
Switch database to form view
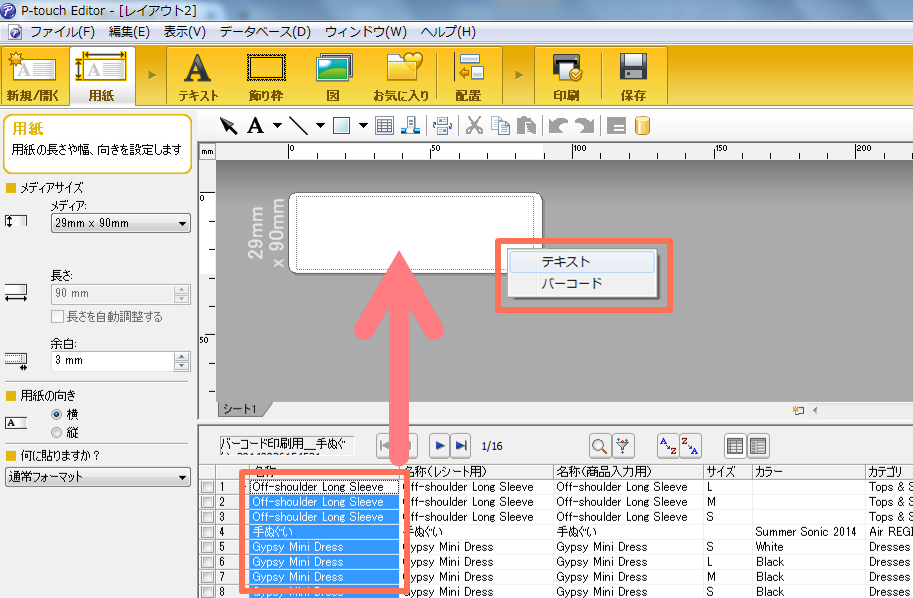pyautogui.click(x=758, y=447)
